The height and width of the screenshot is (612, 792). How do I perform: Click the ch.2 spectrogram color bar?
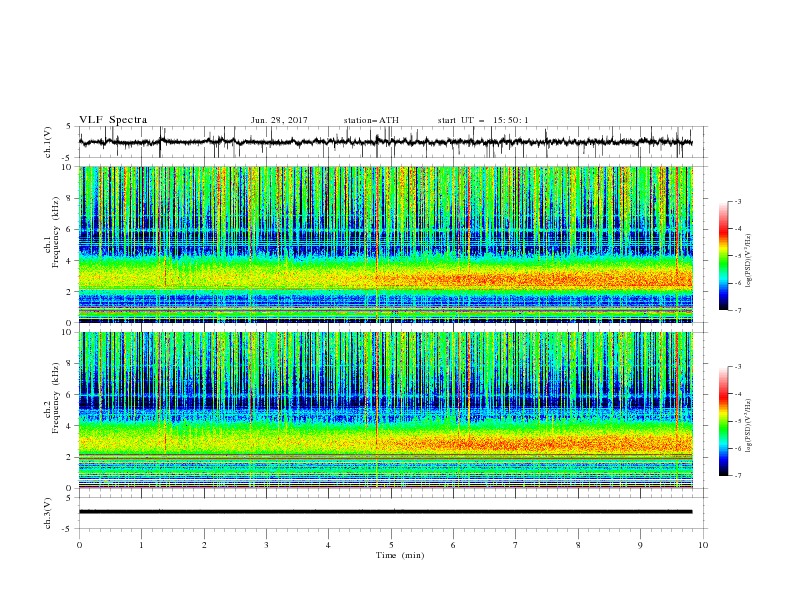coord(724,421)
